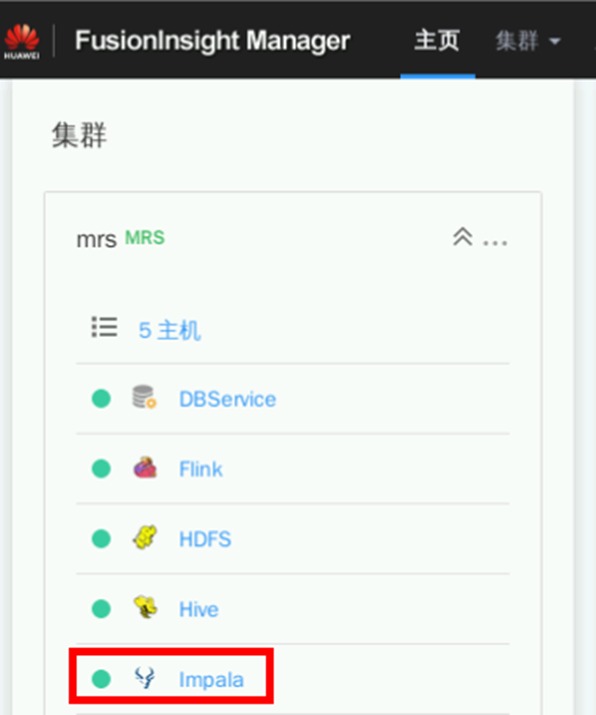Click the Hive bee icon
Screen dimensions: 596x715
145,607
